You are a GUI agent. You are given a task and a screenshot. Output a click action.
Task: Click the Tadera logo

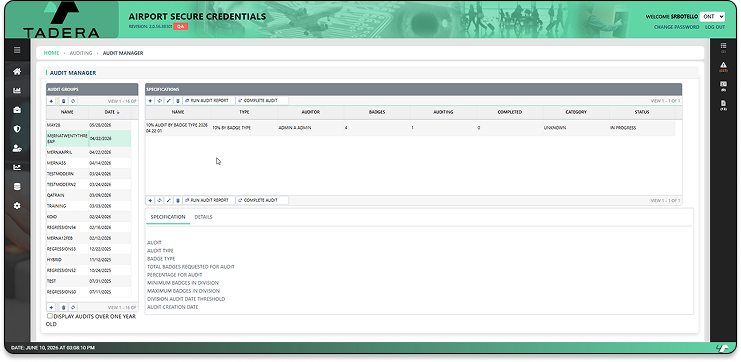[x=61, y=20]
